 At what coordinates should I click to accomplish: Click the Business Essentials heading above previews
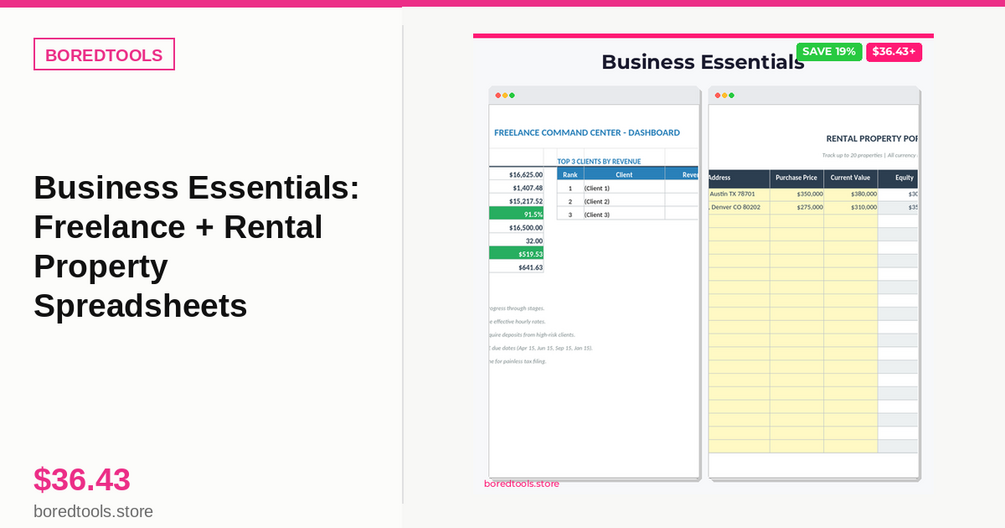(702, 62)
